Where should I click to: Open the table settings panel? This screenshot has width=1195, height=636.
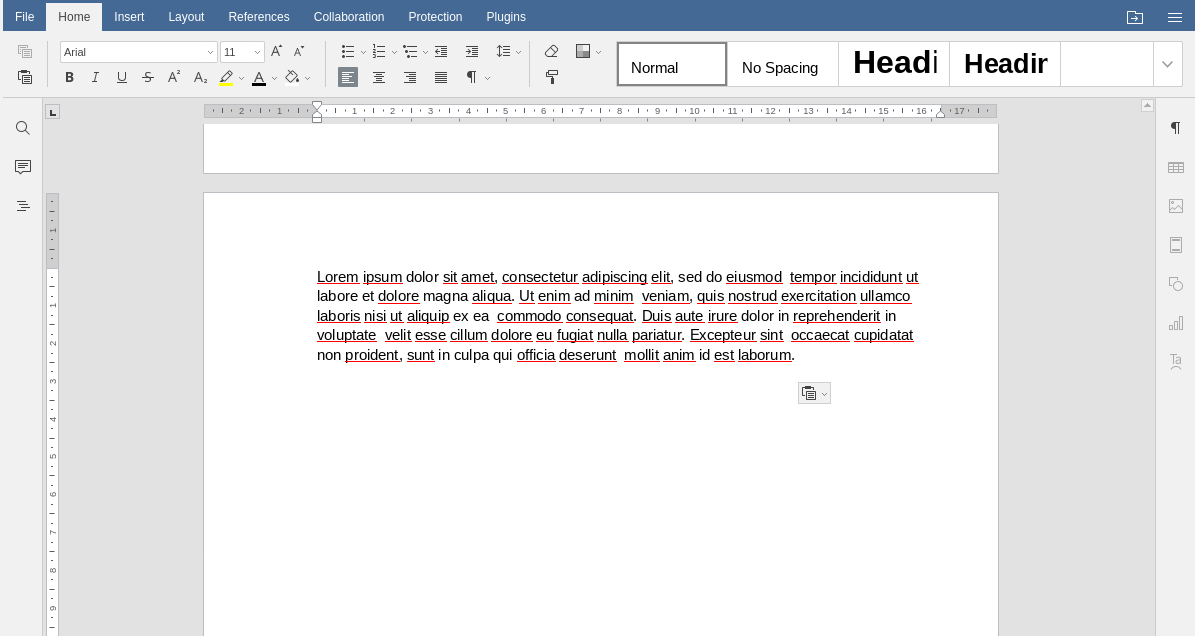1176,167
